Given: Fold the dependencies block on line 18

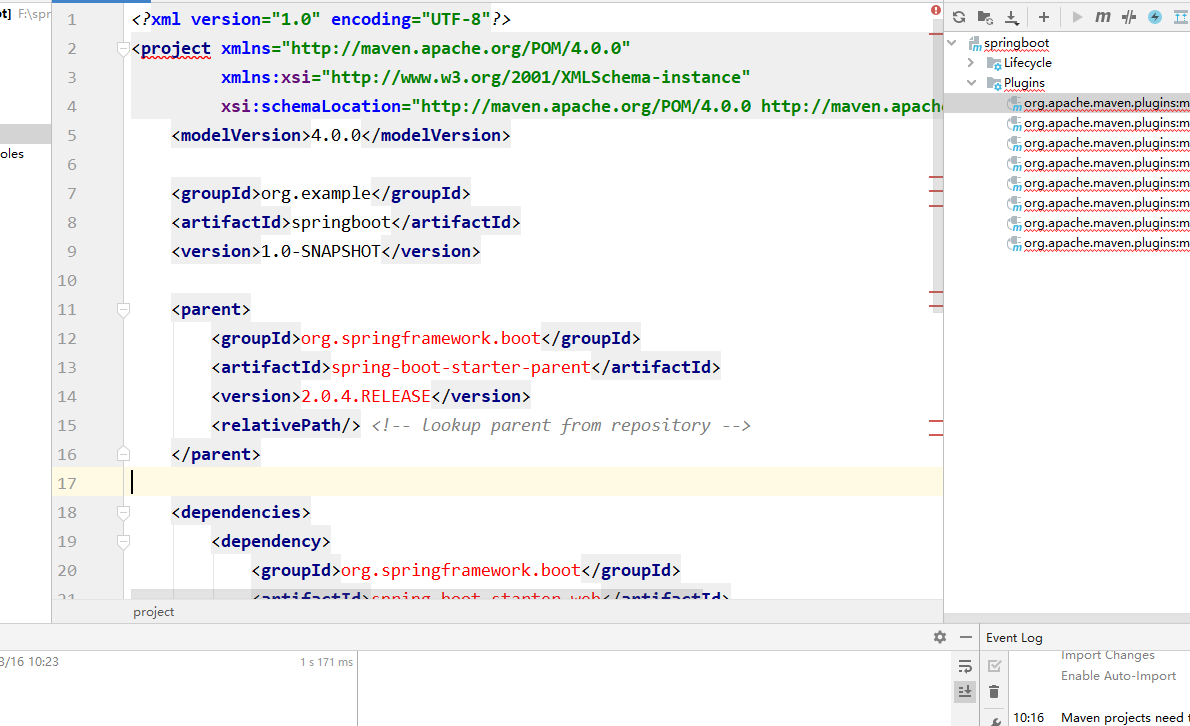Looking at the screenshot, I should pos(123,513).
